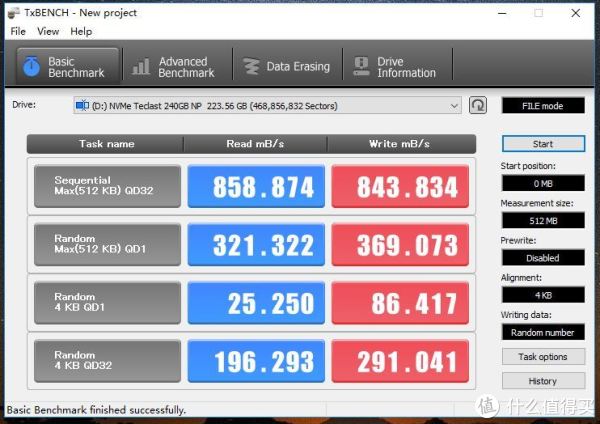
Task: Click the Random Max(512 KB) QD1 task button
Action: (108, 245)
